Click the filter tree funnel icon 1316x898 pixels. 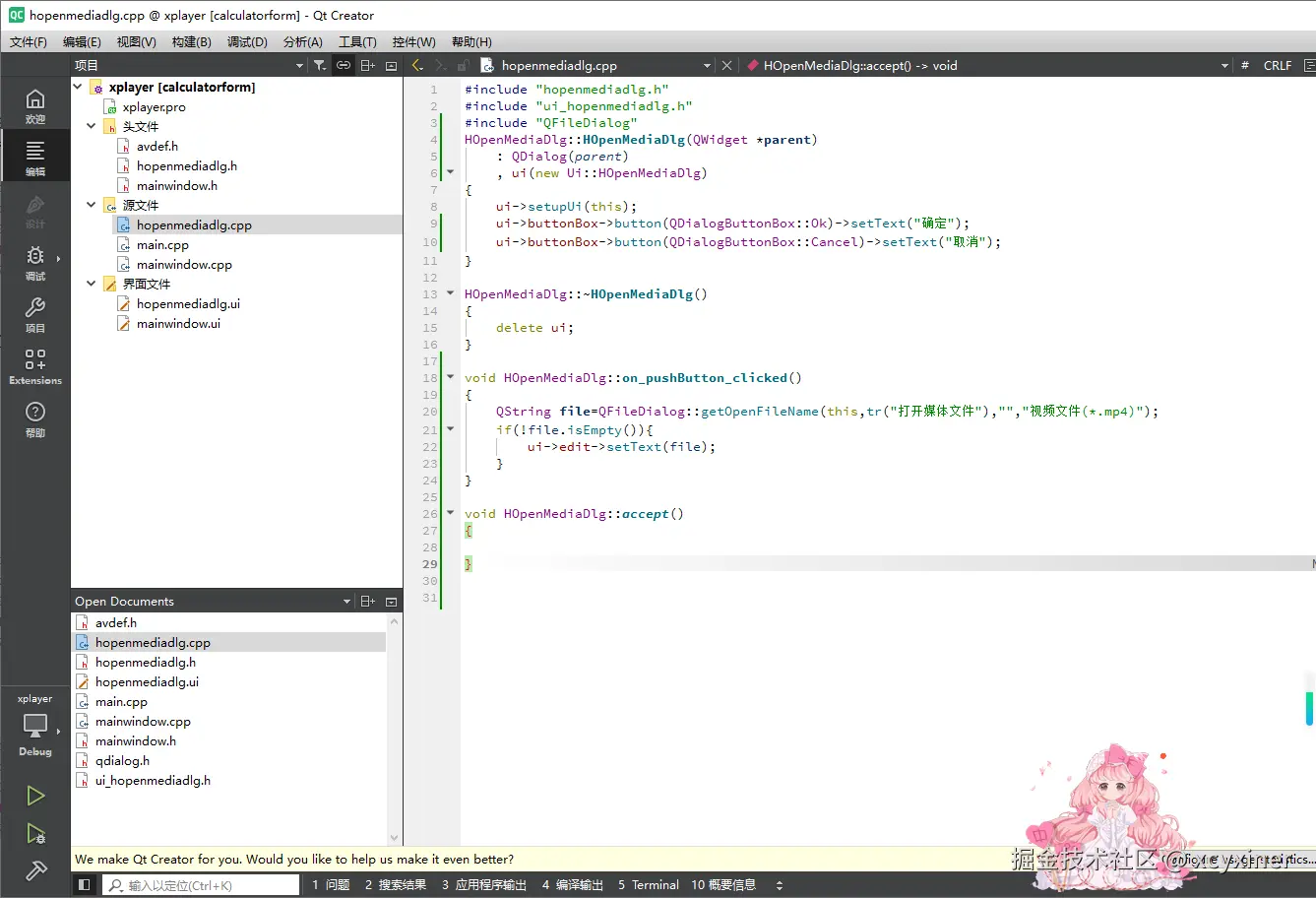pyautogui.click(x=320, y=66)
